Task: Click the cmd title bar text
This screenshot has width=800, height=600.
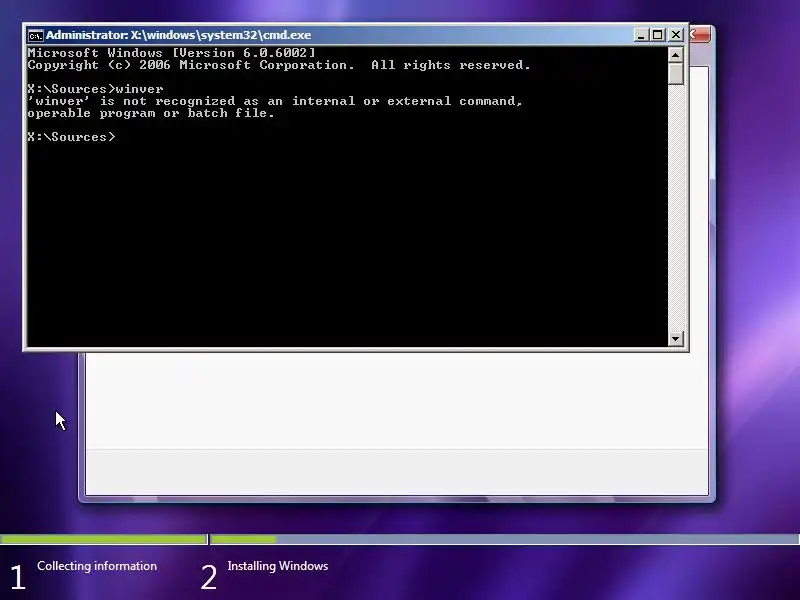Action: 178,35
